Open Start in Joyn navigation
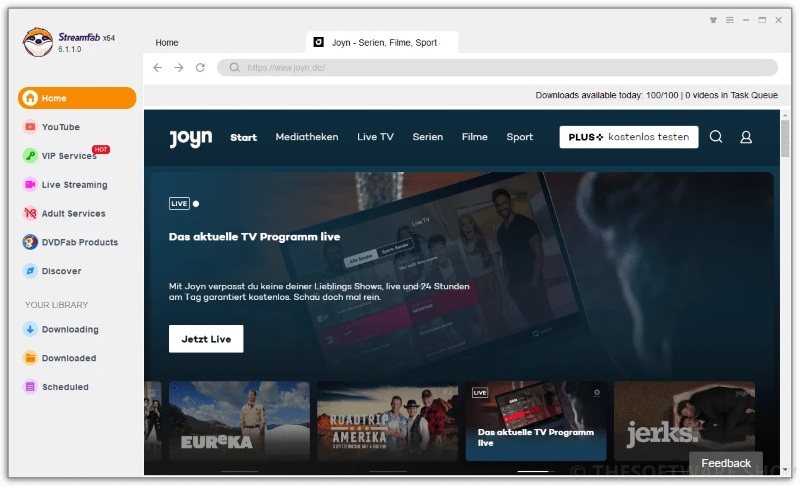This screenshot has height=486, width=800. click(243, 137)
